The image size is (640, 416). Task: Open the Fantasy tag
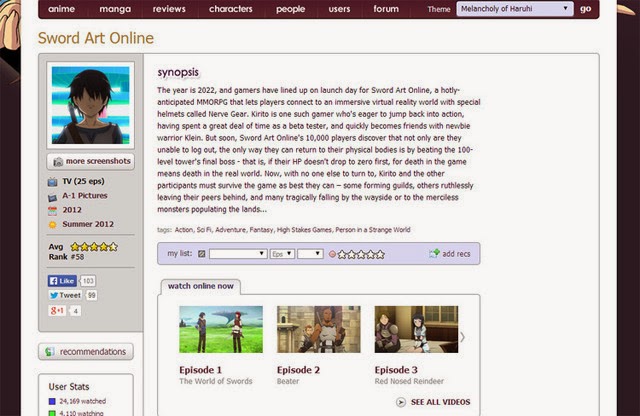261,230
